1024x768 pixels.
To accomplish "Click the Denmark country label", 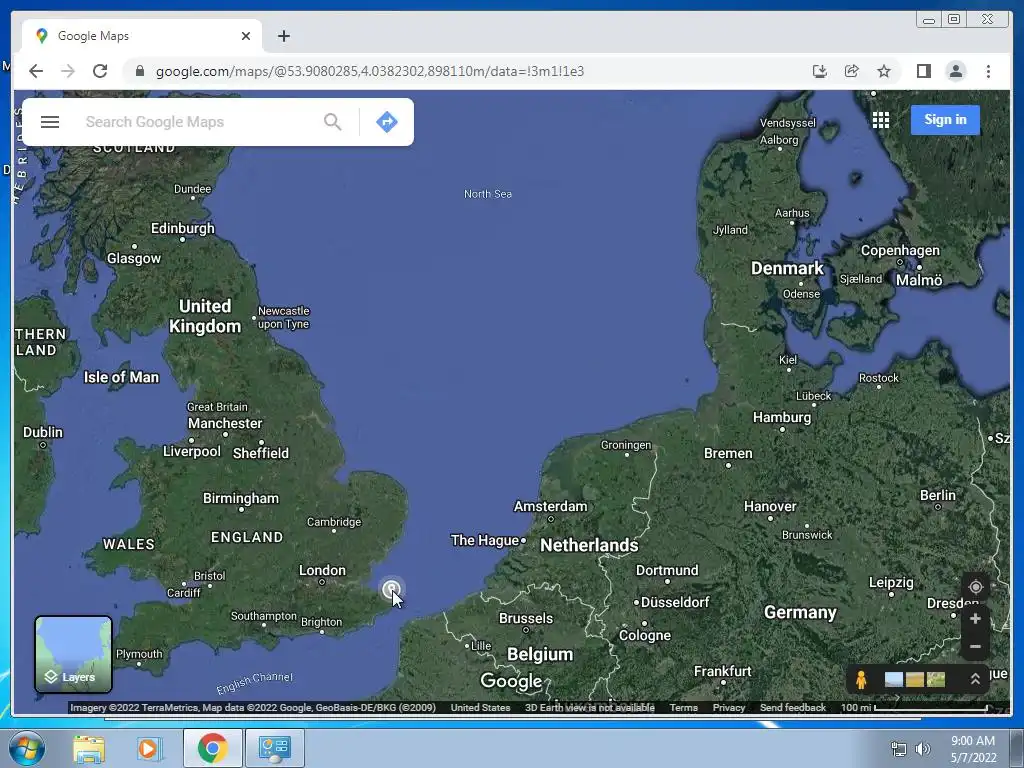I will pyautogui.click(x=787, y=268).
